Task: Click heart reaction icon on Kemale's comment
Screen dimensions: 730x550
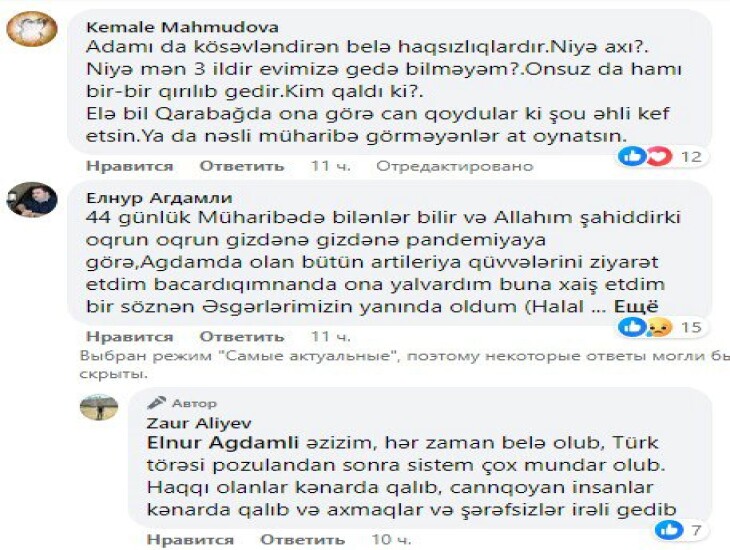Action: [x=659, y=156]
